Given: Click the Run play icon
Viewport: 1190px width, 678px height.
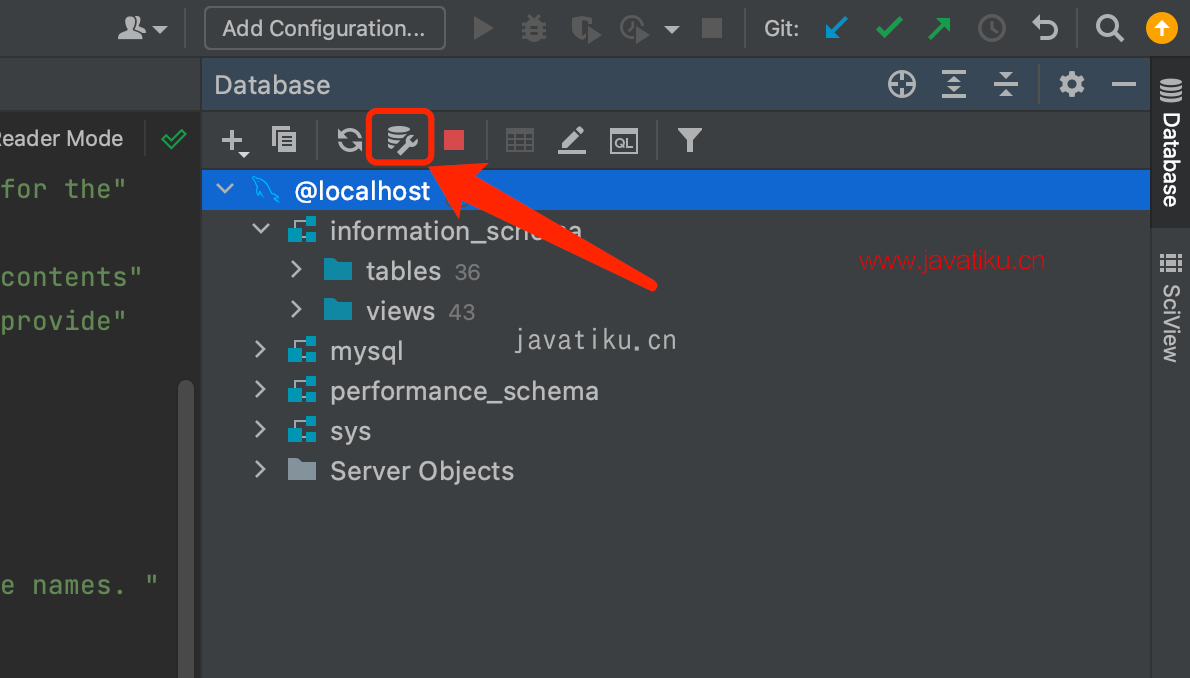Looking at the screenshot, I should pyautogui.click(x=483, y=29).
